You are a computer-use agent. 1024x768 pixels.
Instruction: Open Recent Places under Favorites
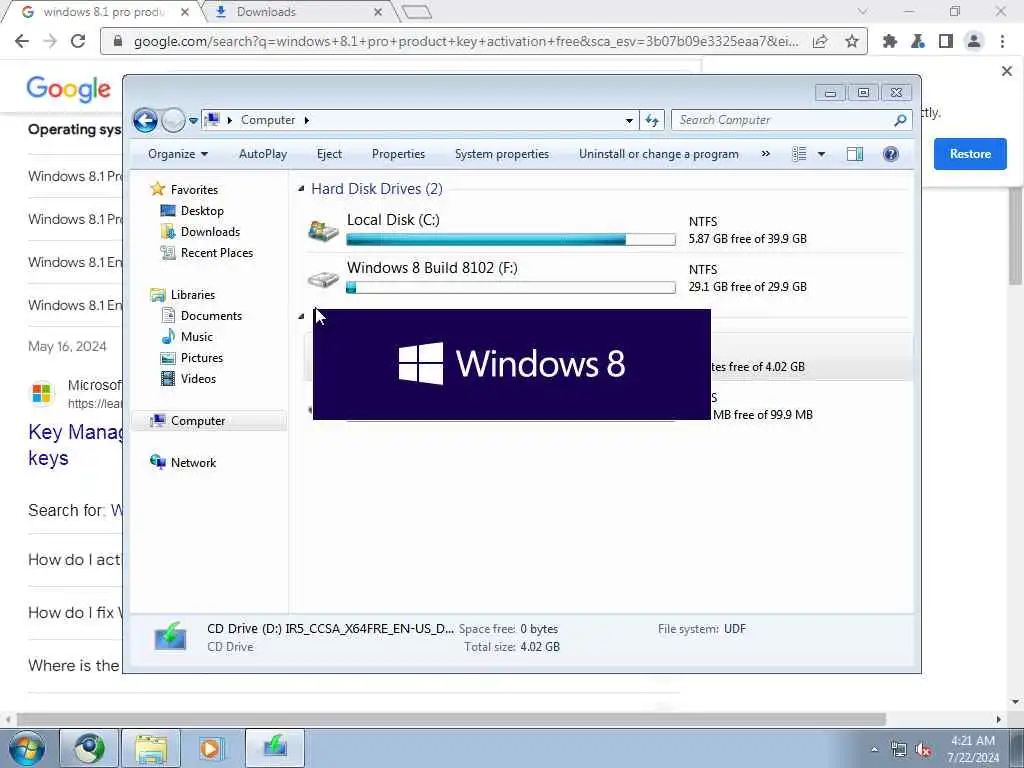click(217, 253)
